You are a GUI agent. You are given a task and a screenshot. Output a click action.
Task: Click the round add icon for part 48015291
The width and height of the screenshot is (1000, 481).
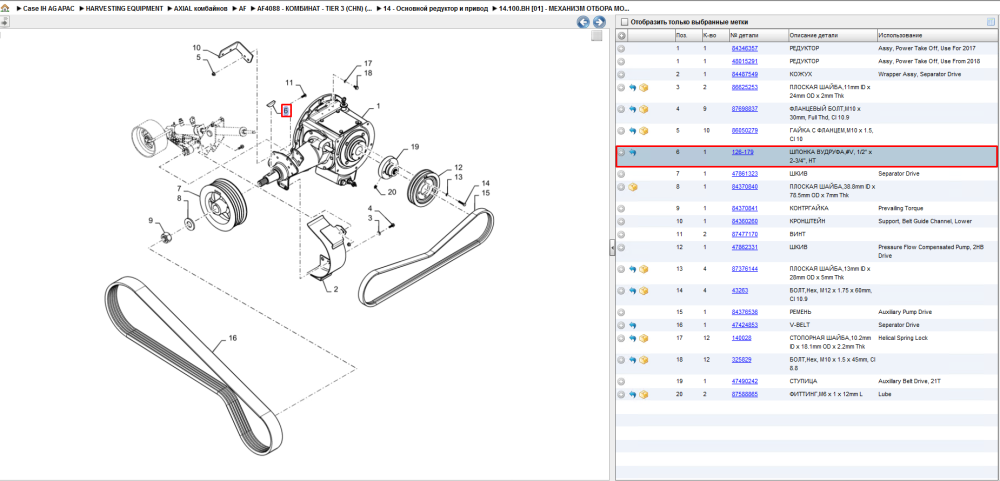point(621,61)
